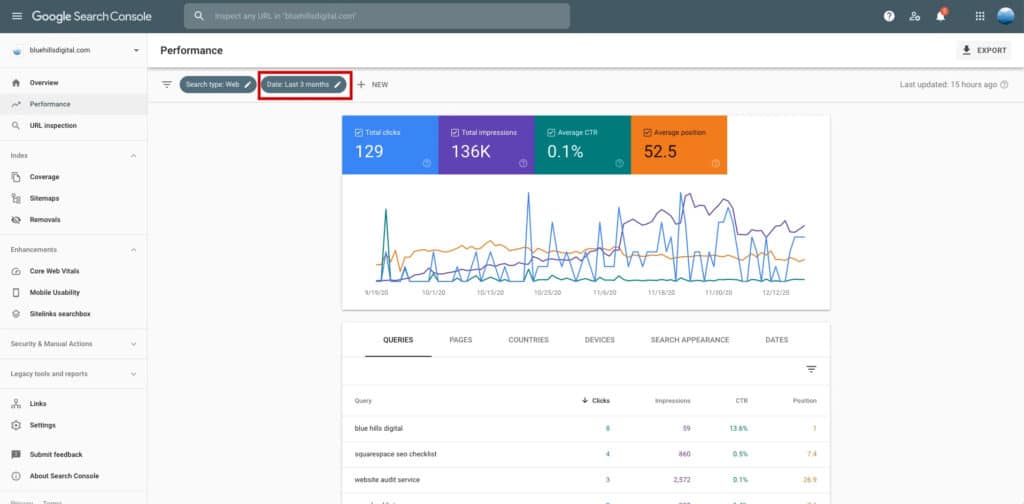Click the plus icon for new filter
This screenshot has width=1024, height=504.
tap(361, 84)
